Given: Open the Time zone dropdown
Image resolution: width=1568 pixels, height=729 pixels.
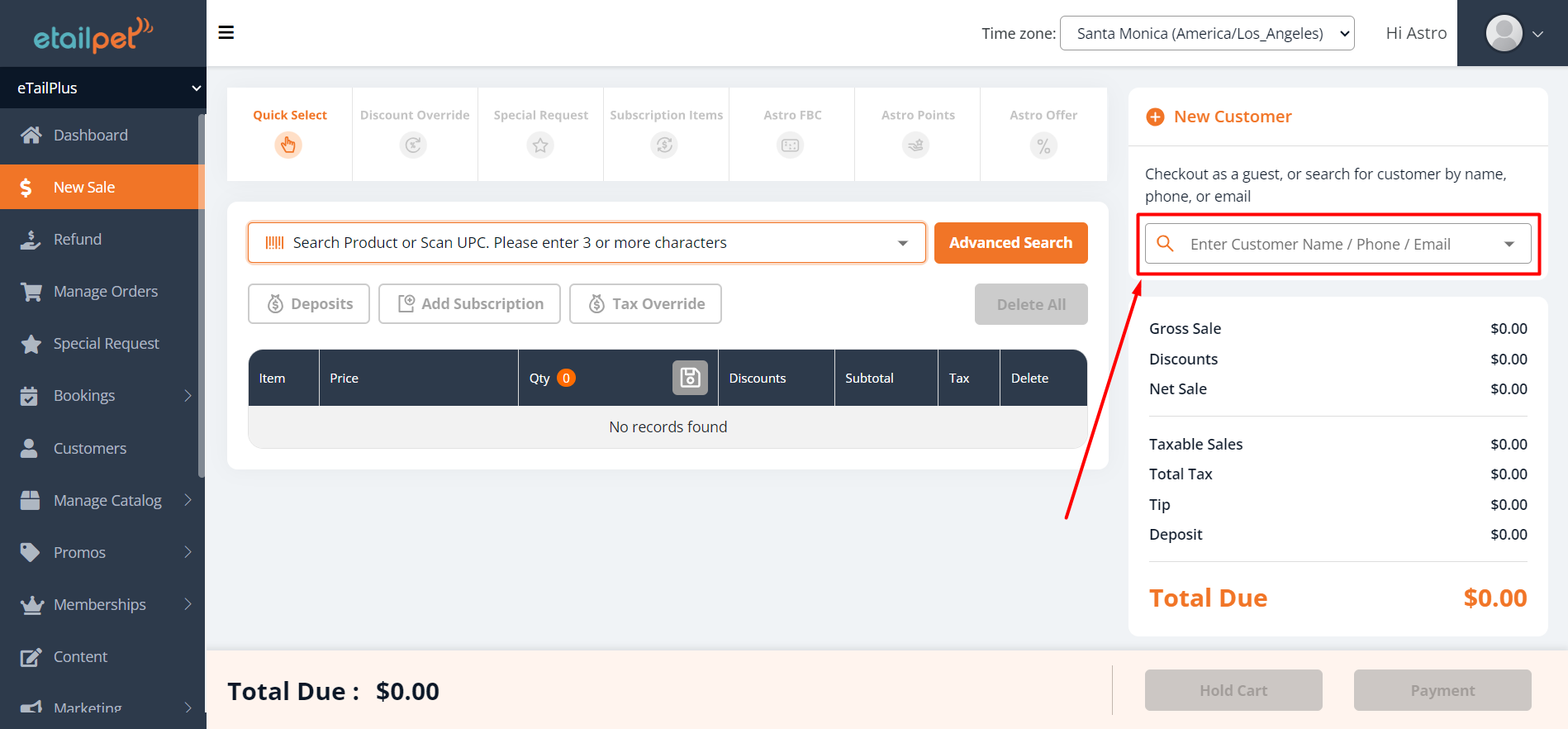Looking at the screenshot, I should pyautogui.click(x=1206, y=33).
